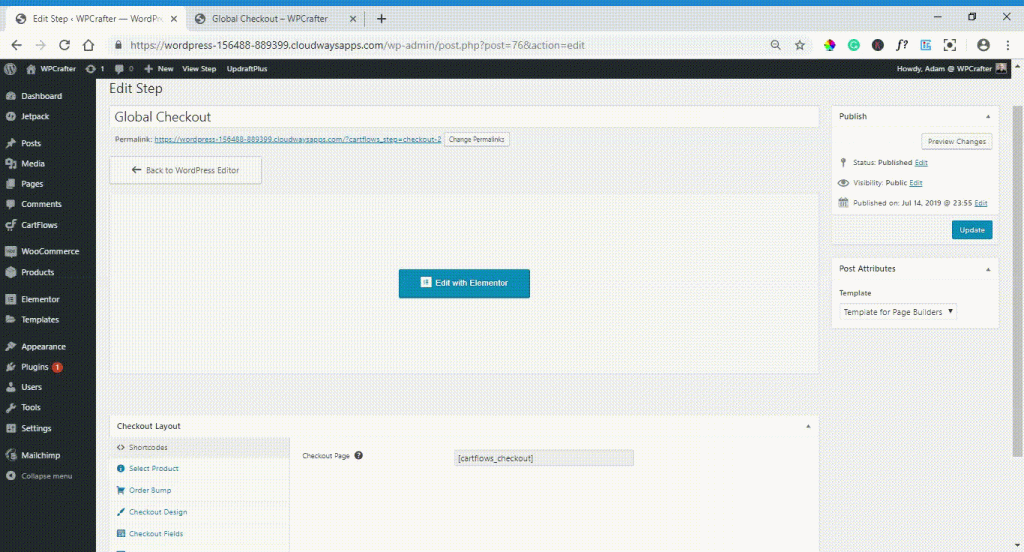The image size is (1024, 552).
Task: Reload the current page
Action: (x=64, y=45)
